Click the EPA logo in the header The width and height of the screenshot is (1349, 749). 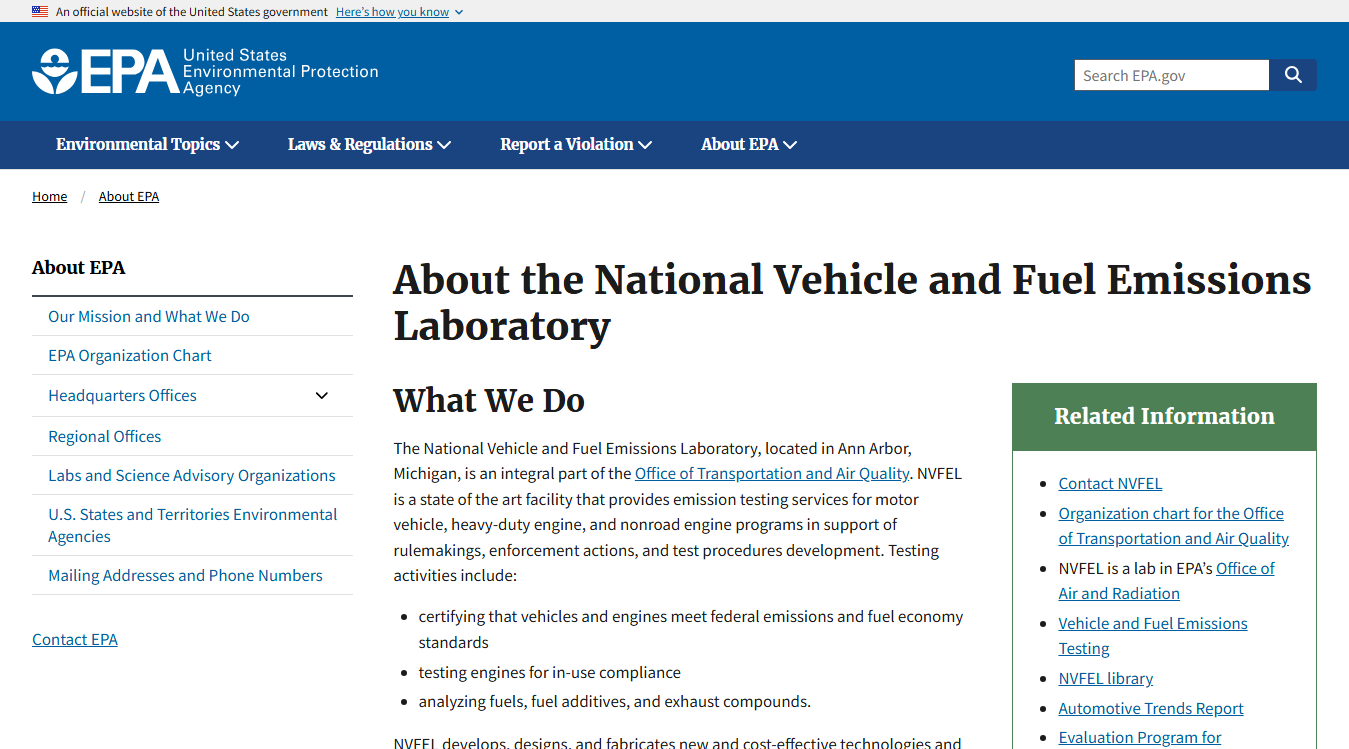205,71
